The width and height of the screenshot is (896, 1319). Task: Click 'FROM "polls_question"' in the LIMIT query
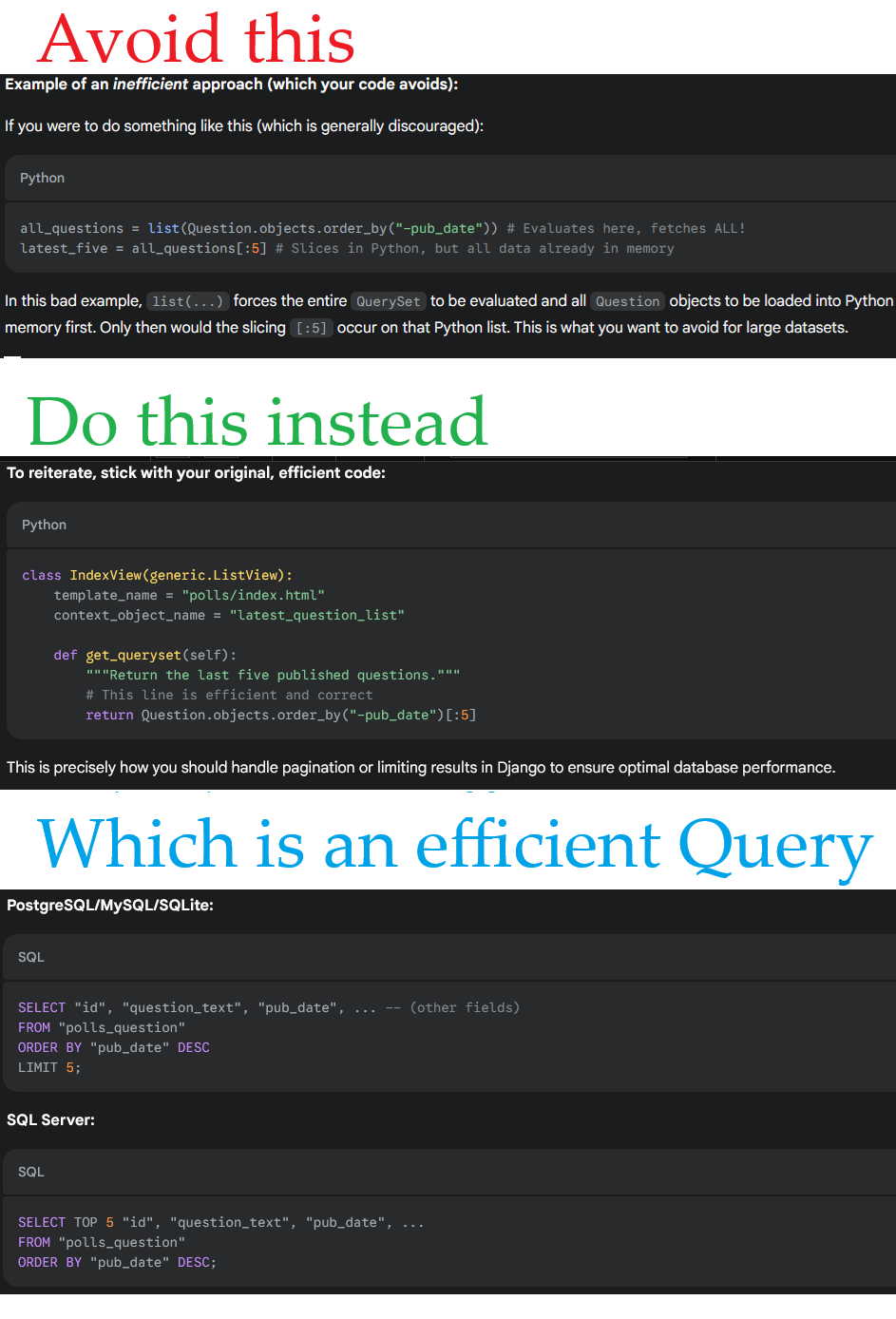(x=102, y=1027)
